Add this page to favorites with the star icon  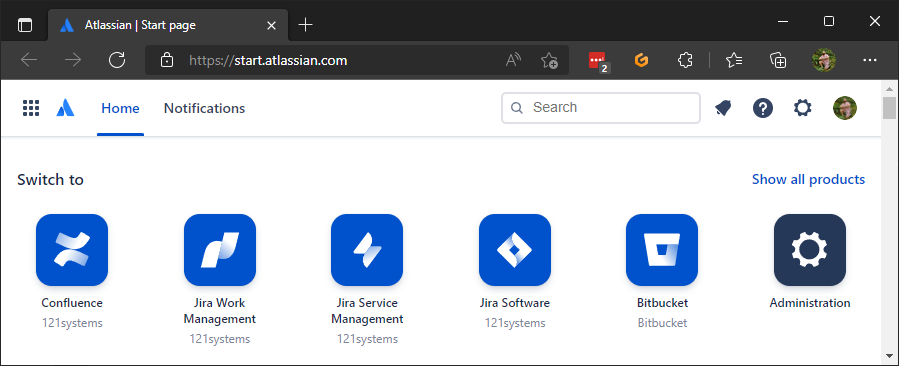(x=549, y=60)
